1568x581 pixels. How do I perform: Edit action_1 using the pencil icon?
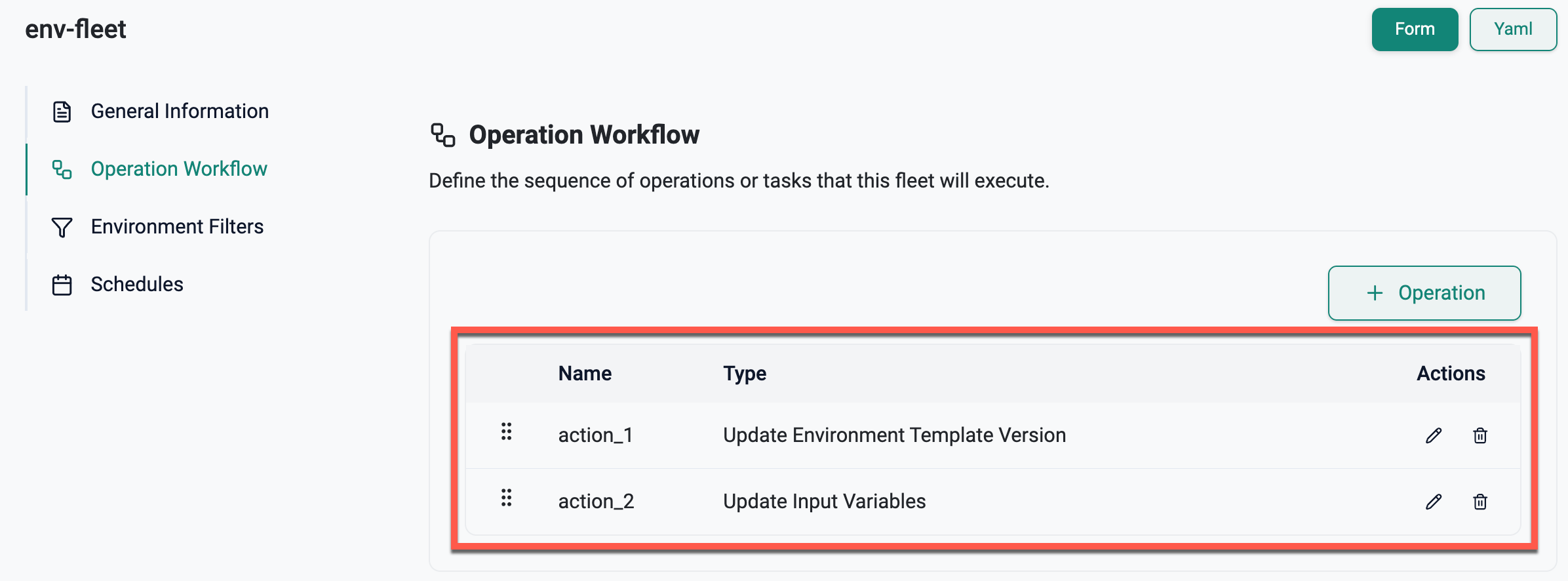point(1434,435)
